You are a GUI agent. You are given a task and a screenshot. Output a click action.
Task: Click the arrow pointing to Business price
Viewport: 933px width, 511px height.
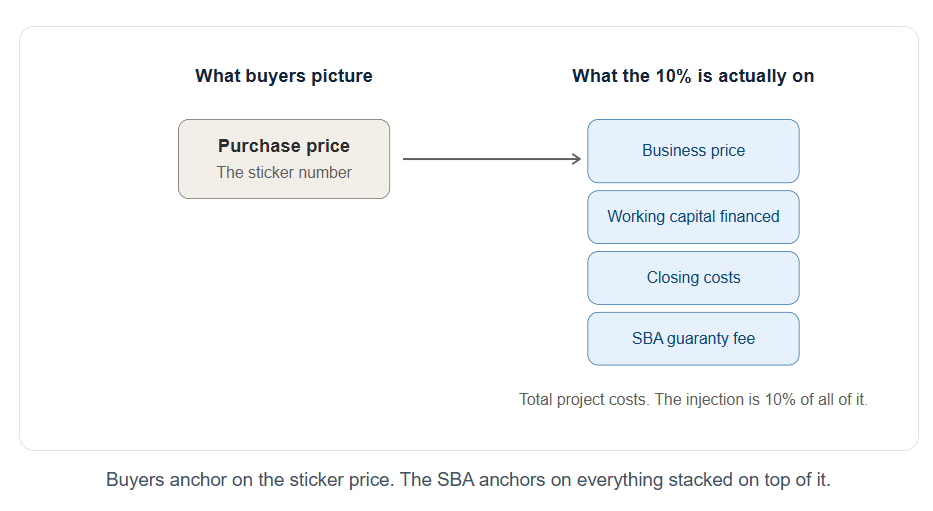(x=491, y=159)
